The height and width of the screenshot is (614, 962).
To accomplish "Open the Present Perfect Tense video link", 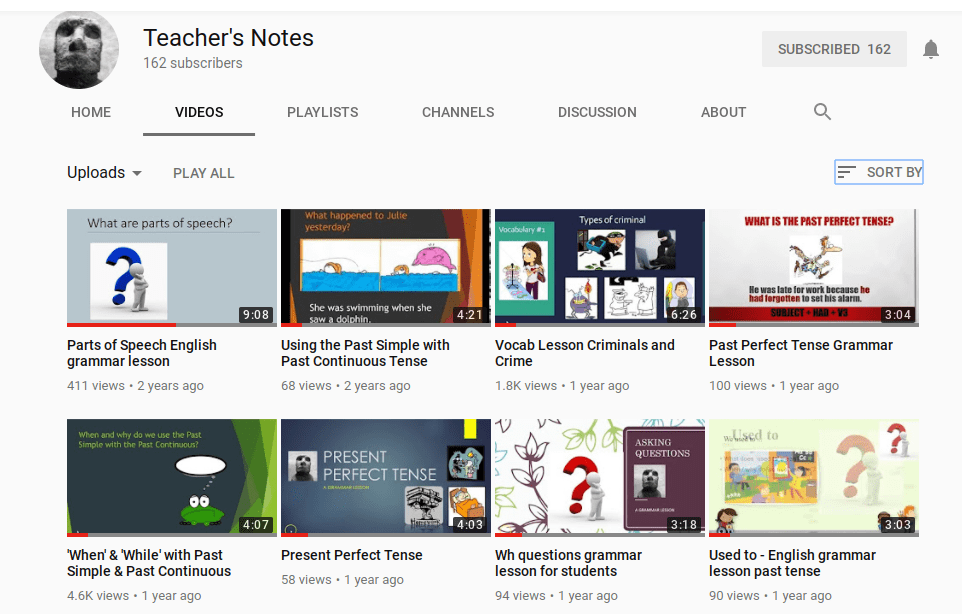I will [x=352, y=555].
